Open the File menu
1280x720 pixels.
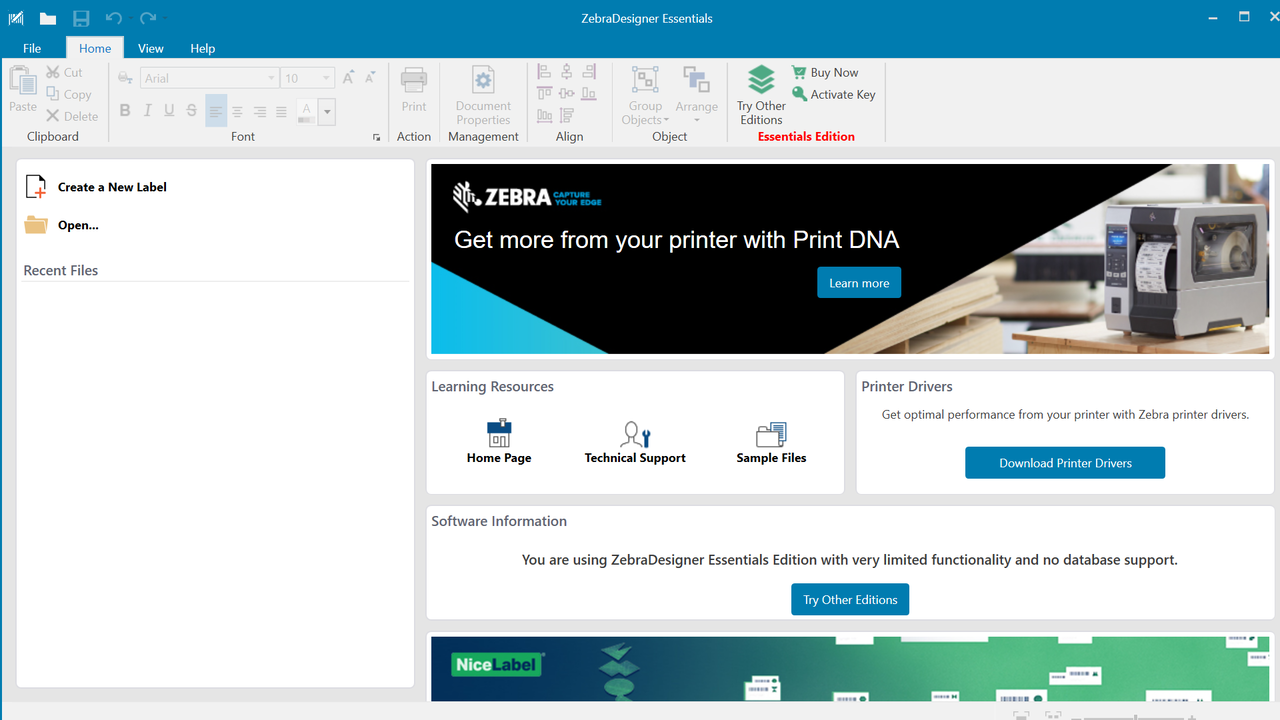(x=32, y=48)
